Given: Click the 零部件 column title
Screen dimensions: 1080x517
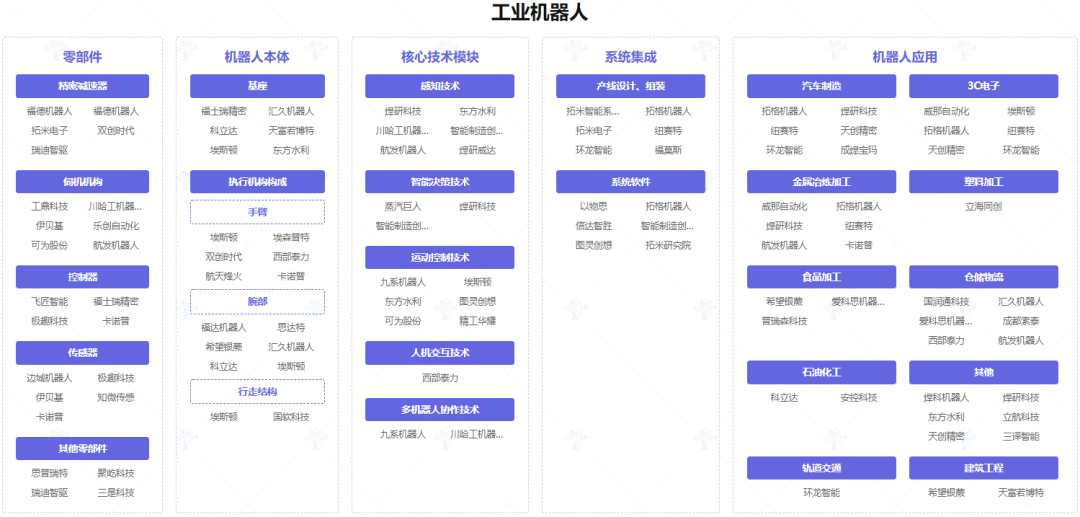Looking at the screenshot, I should tap(82, 57).
